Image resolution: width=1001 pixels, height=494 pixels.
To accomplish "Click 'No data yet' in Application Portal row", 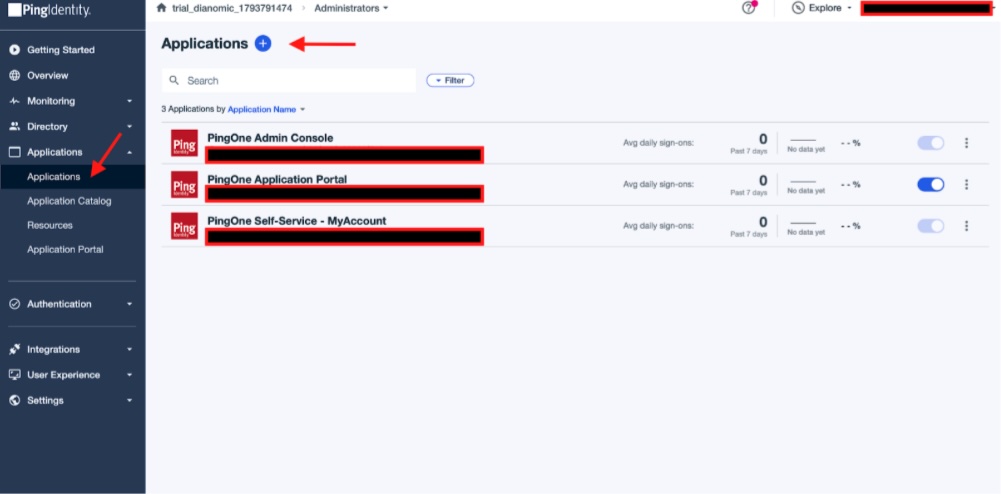I will [x=806, y=191].
